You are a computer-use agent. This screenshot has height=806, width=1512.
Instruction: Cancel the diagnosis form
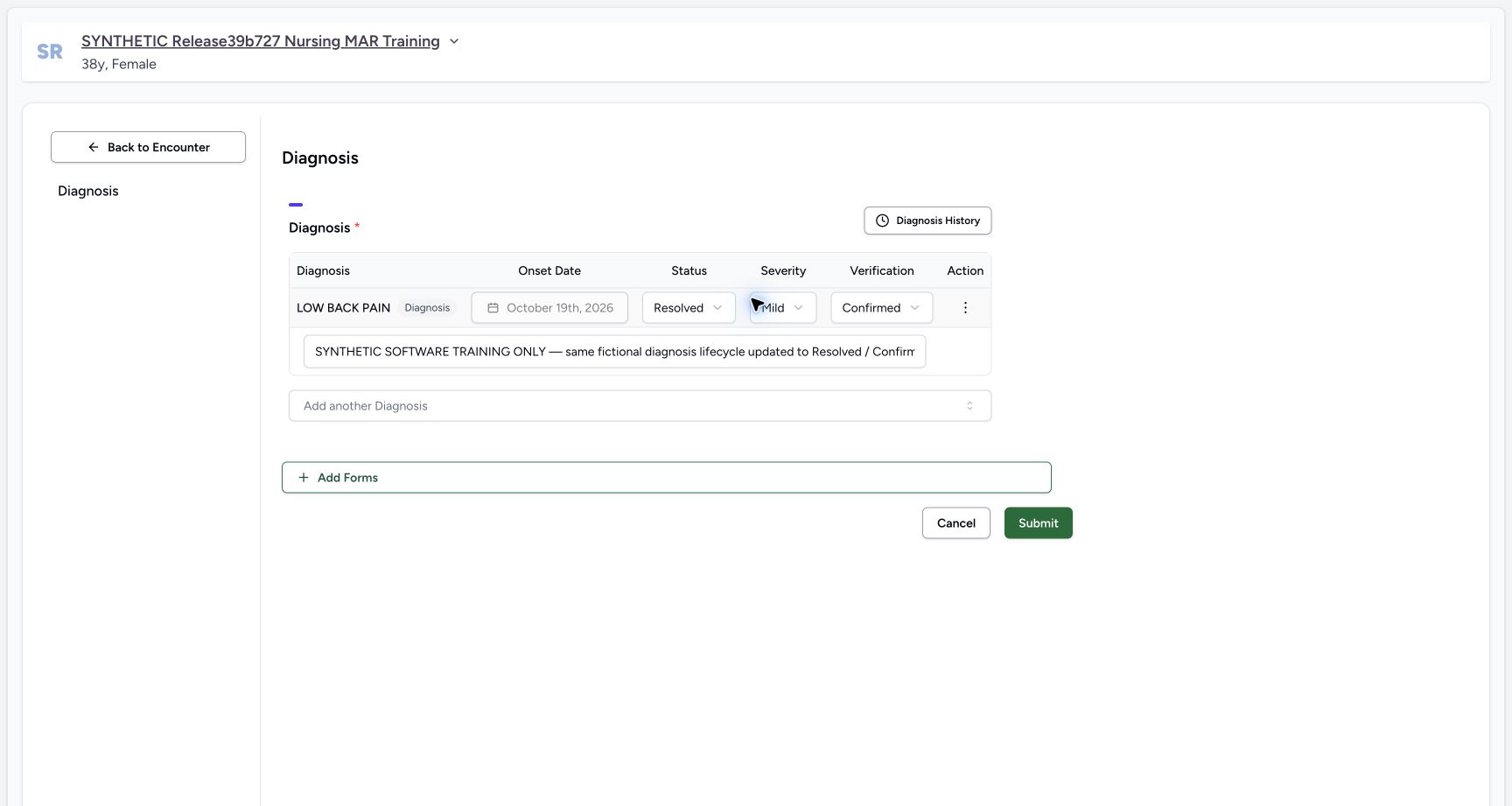pos(956,523)
